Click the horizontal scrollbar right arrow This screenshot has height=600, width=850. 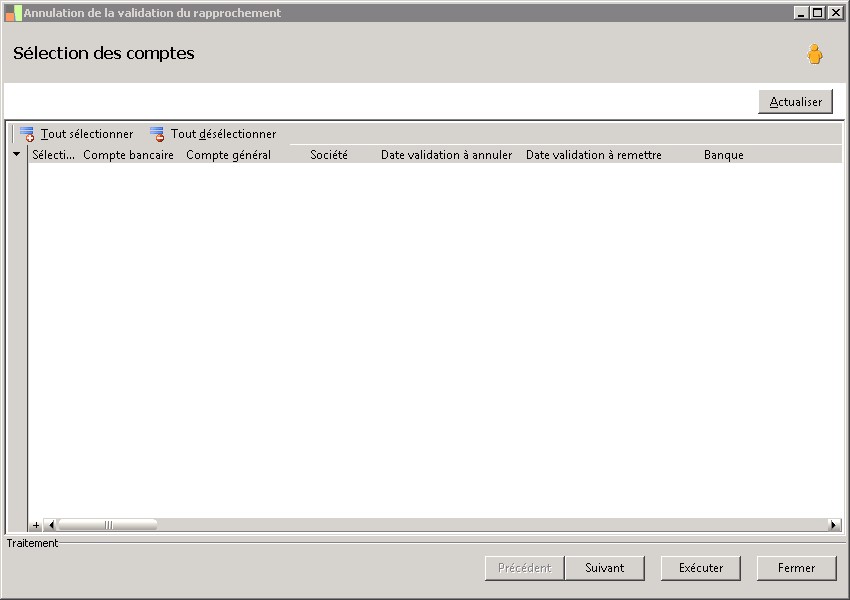[x=834, y=525]
